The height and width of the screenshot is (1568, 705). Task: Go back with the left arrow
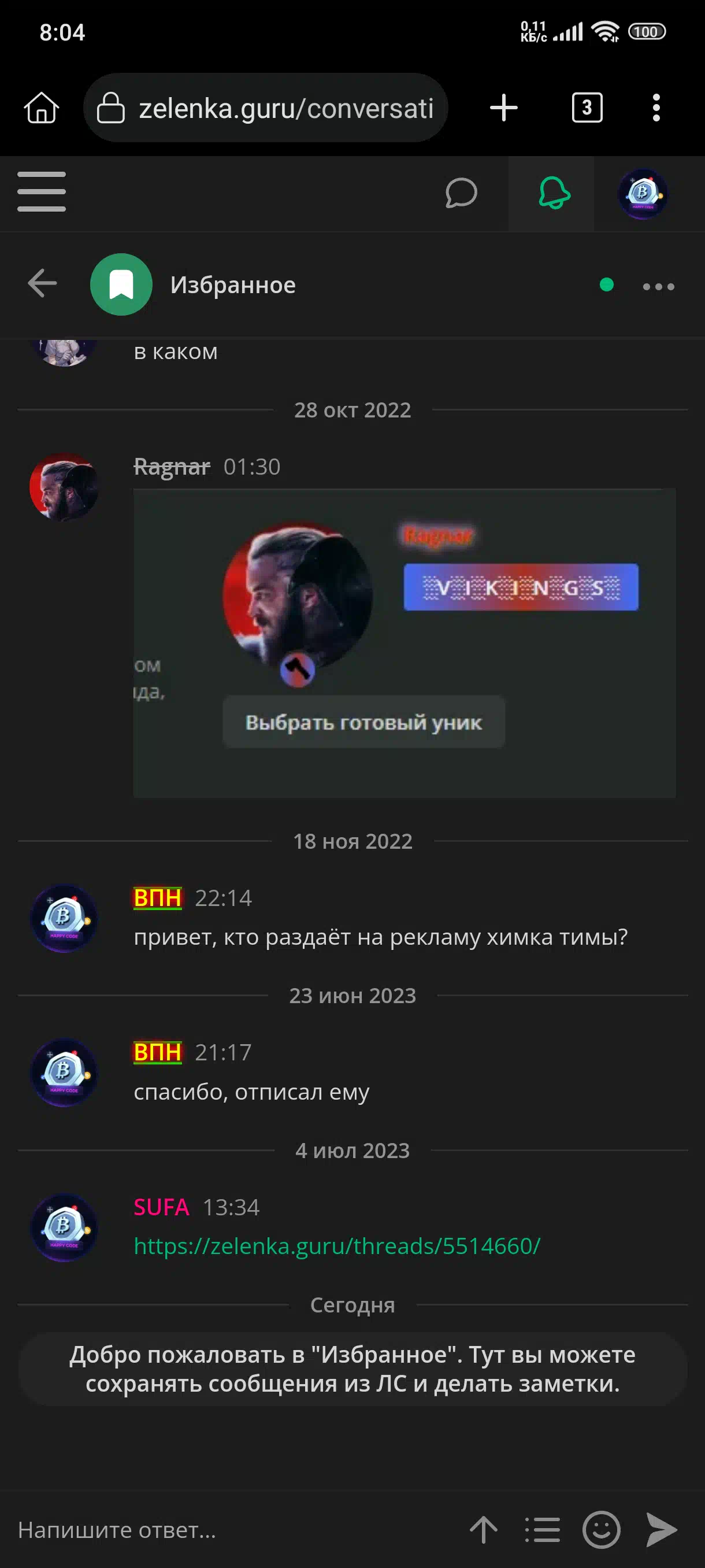43,284
